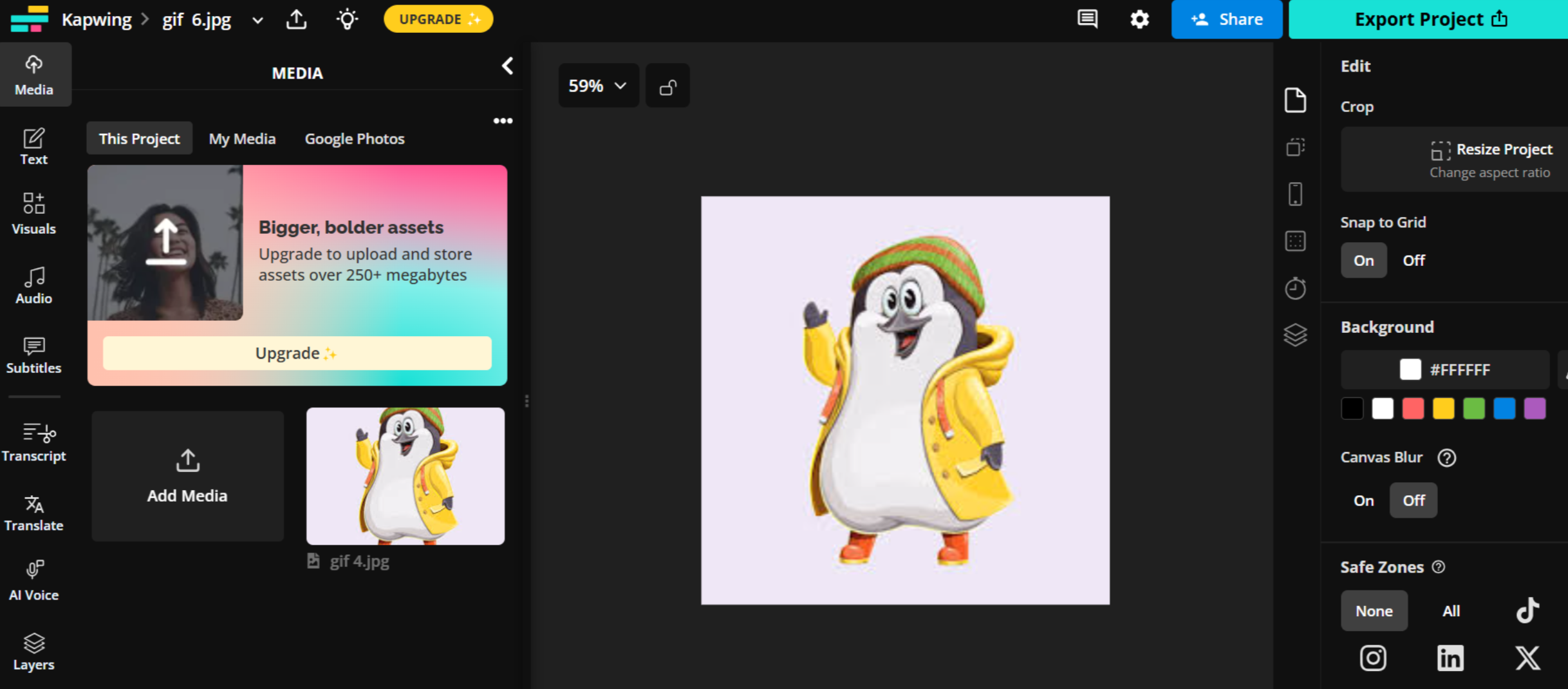This screenshot has width=1568, height=689.
Task: Open the Google Photos tab
Action: tap(355, 138)
